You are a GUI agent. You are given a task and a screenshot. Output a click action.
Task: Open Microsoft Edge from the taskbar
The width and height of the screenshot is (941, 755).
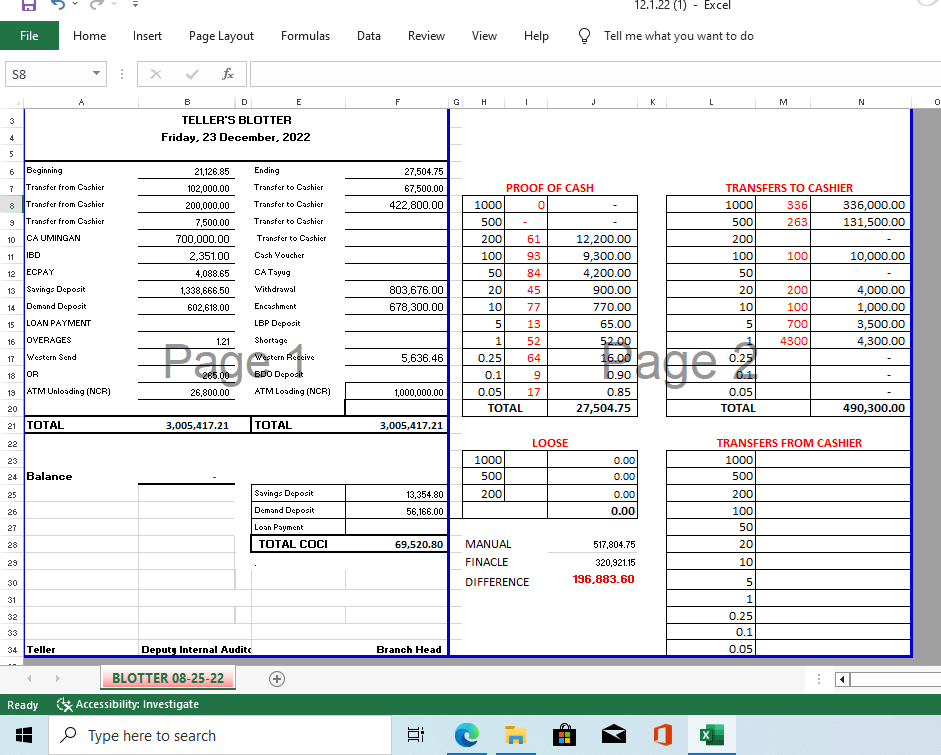(x=466, y=735)
